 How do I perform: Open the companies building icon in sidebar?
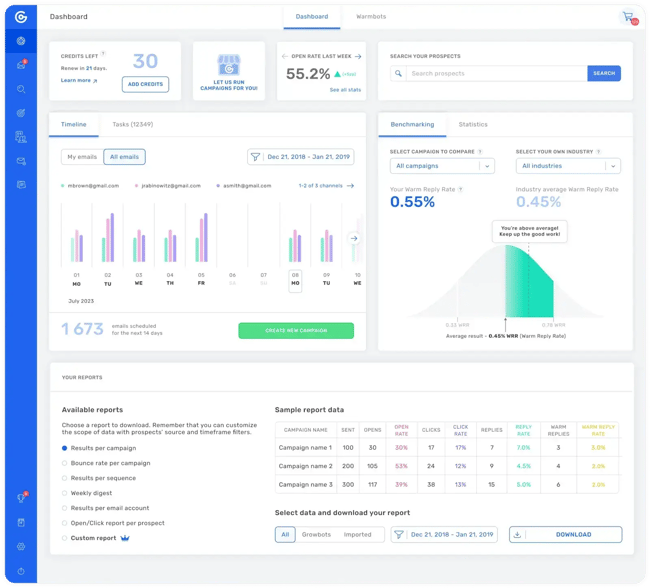(21, 137)
